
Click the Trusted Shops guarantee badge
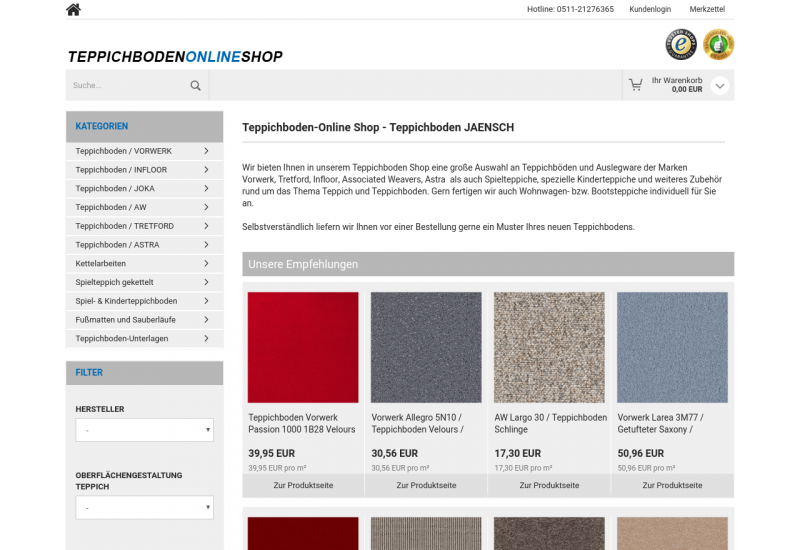(681, 44)
